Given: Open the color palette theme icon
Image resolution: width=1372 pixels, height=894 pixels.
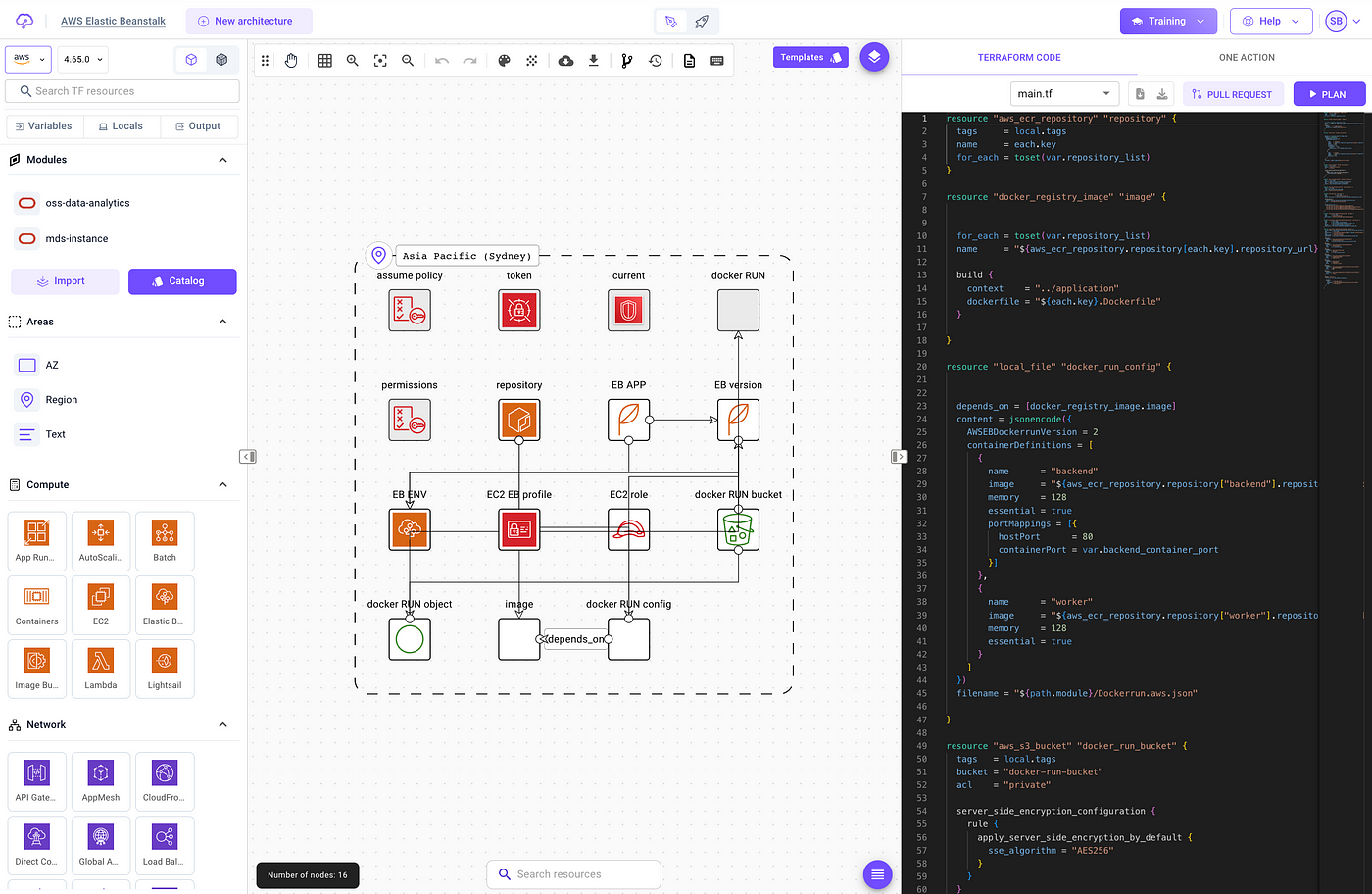Looking at the screenshot, I should (504, 61).
